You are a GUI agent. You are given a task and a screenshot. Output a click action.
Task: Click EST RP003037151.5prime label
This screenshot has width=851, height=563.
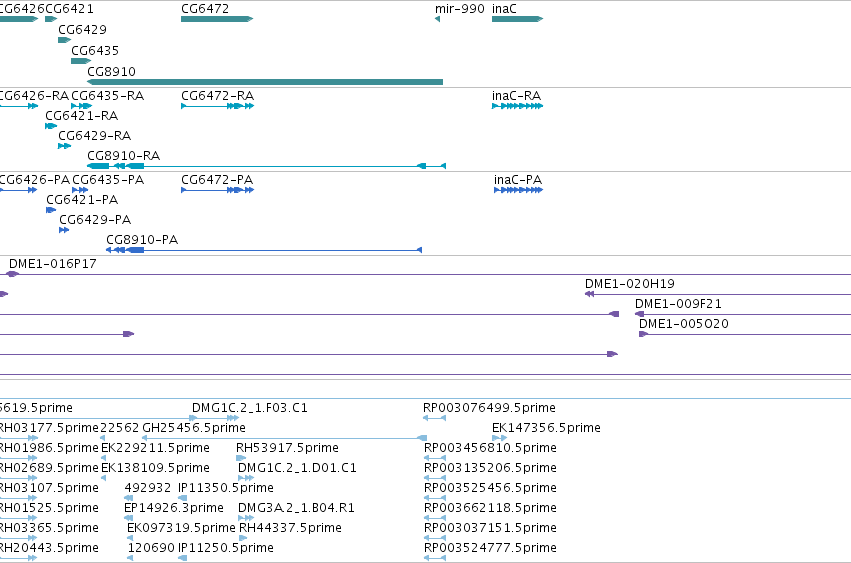[x=490, y=528]
